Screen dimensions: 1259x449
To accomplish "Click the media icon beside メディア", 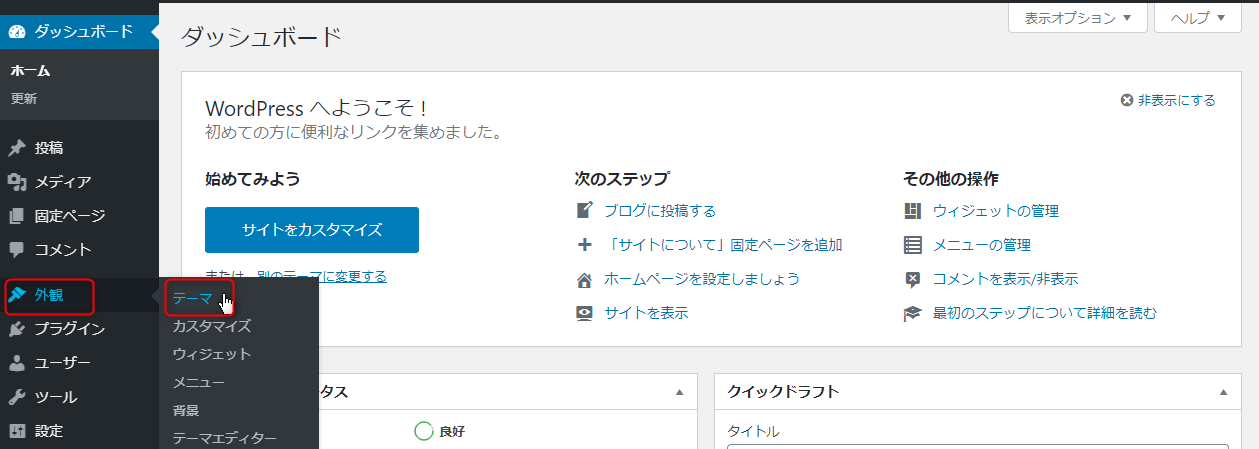I will click(x=17, y=182).
